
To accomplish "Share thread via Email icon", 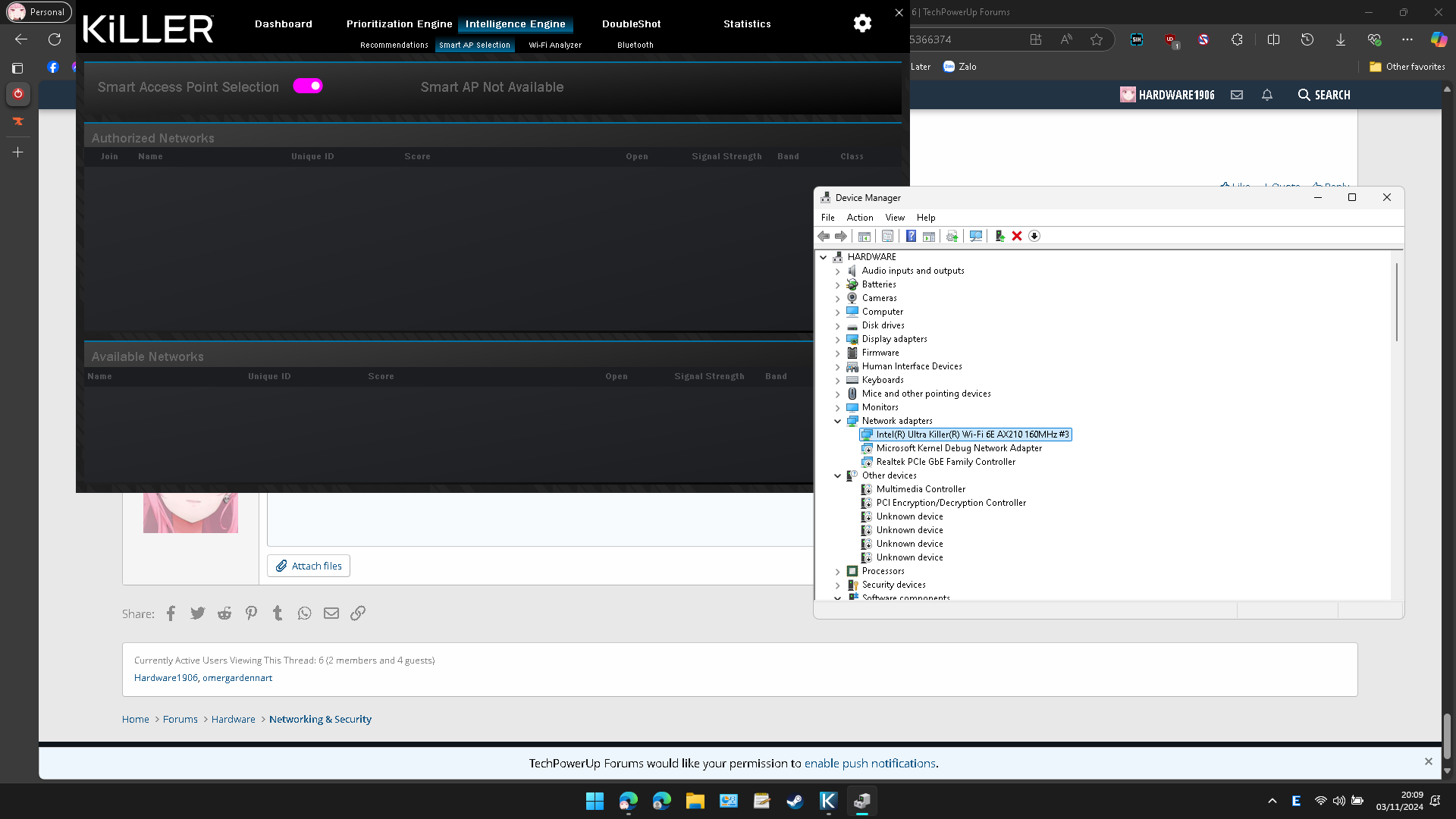I will 331,613.
